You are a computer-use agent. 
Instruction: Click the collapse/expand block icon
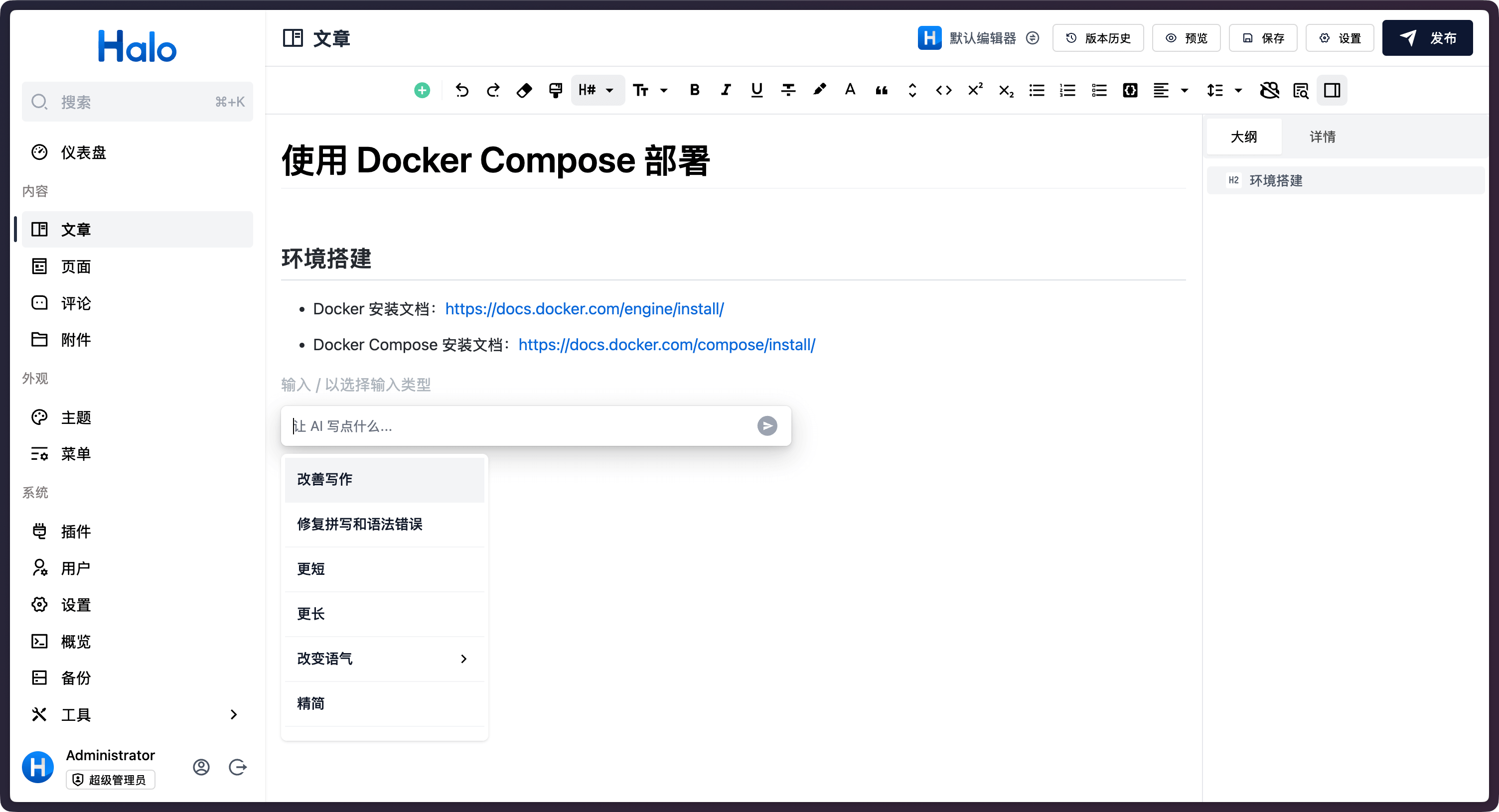tap(912, 90)
